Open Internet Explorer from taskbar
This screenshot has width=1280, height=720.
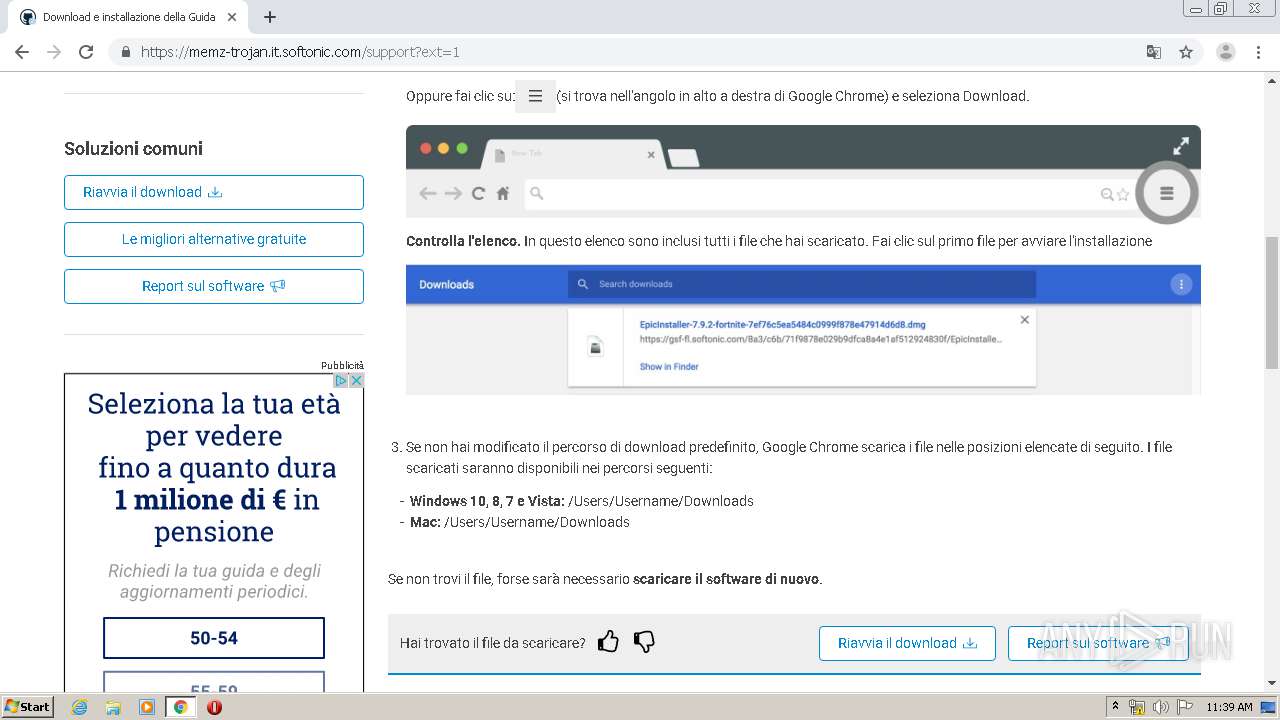pos(80,707)
